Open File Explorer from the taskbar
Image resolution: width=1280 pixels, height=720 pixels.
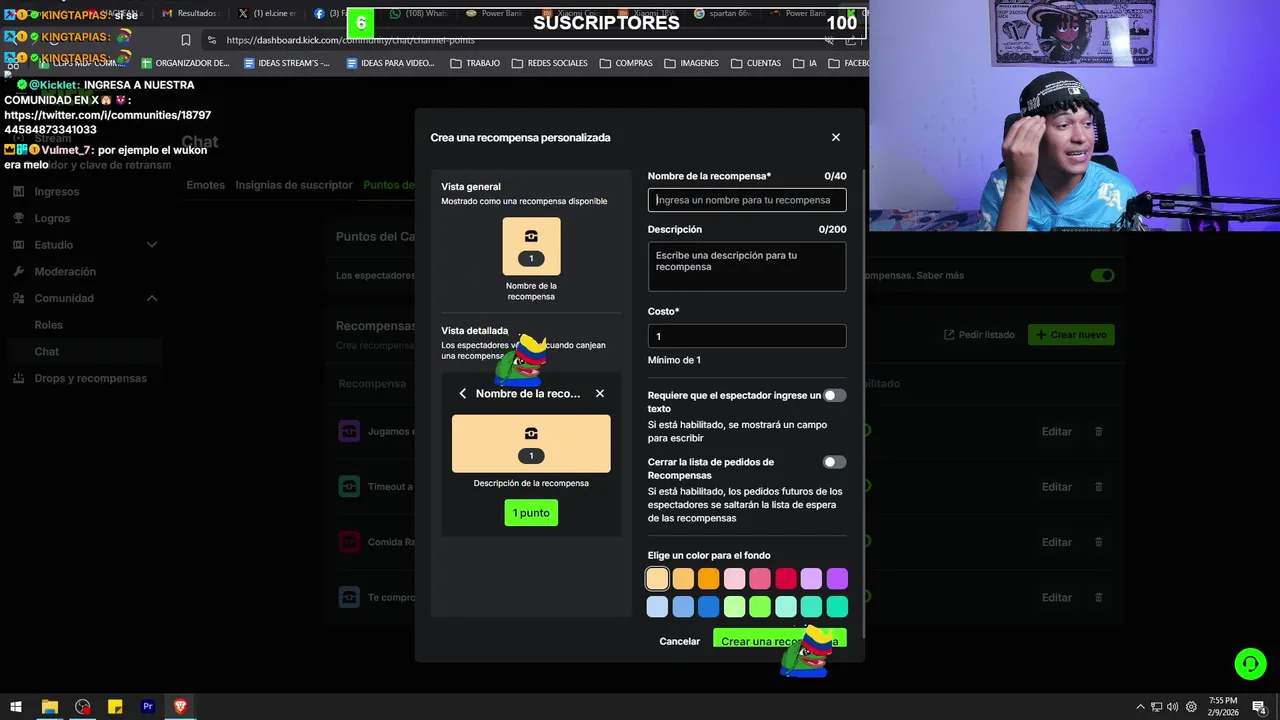(49, 707)
